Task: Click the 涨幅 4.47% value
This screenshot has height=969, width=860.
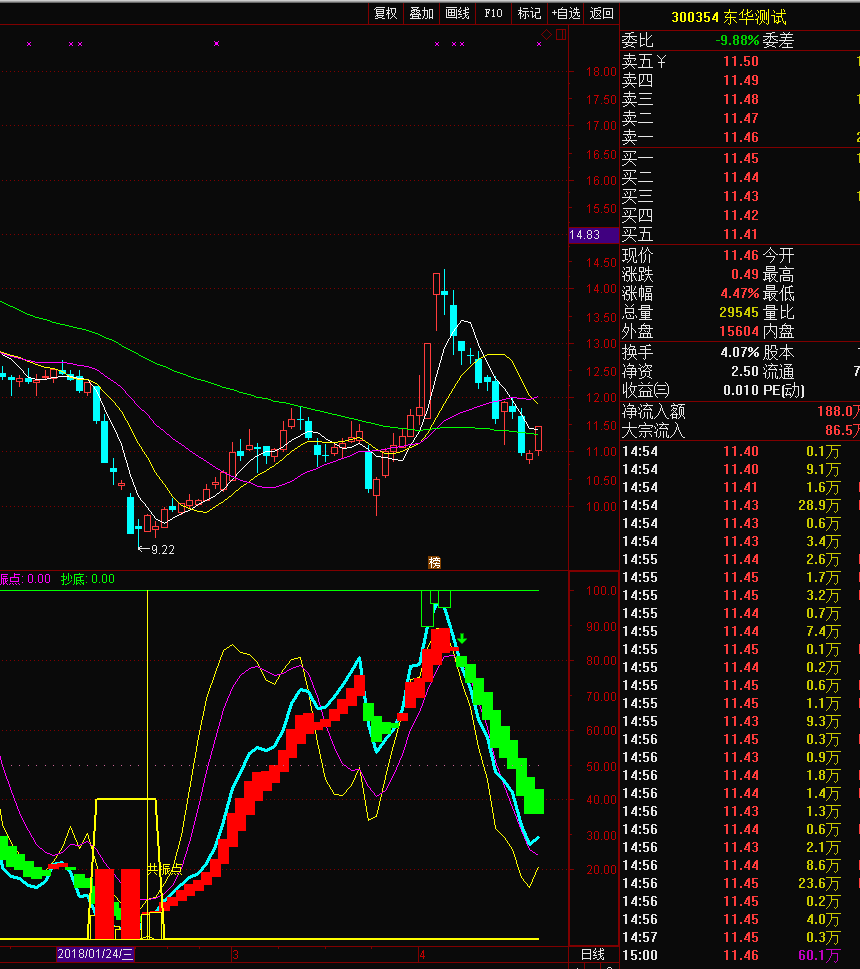Action: [740, 294]
